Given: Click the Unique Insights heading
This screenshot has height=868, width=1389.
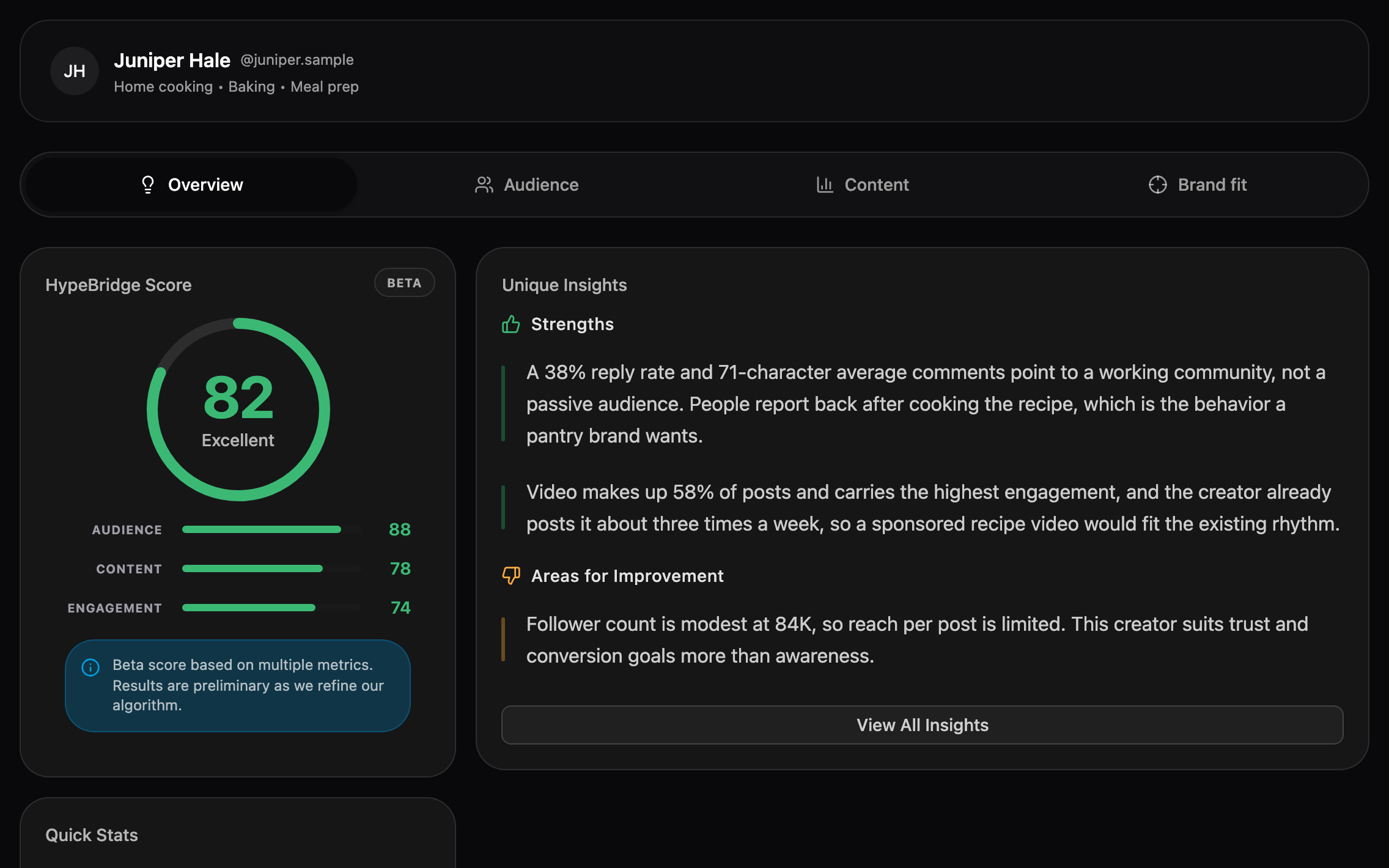Looking at the screenshot, I should click(564, 285).
